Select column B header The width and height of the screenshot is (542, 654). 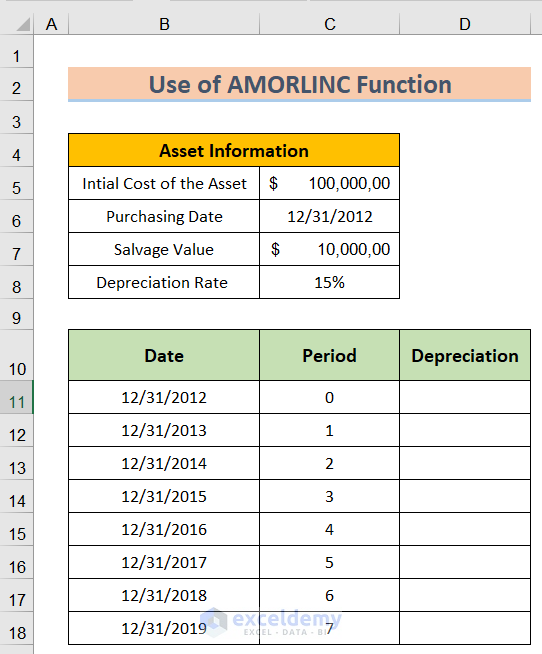tap(164, 24)
